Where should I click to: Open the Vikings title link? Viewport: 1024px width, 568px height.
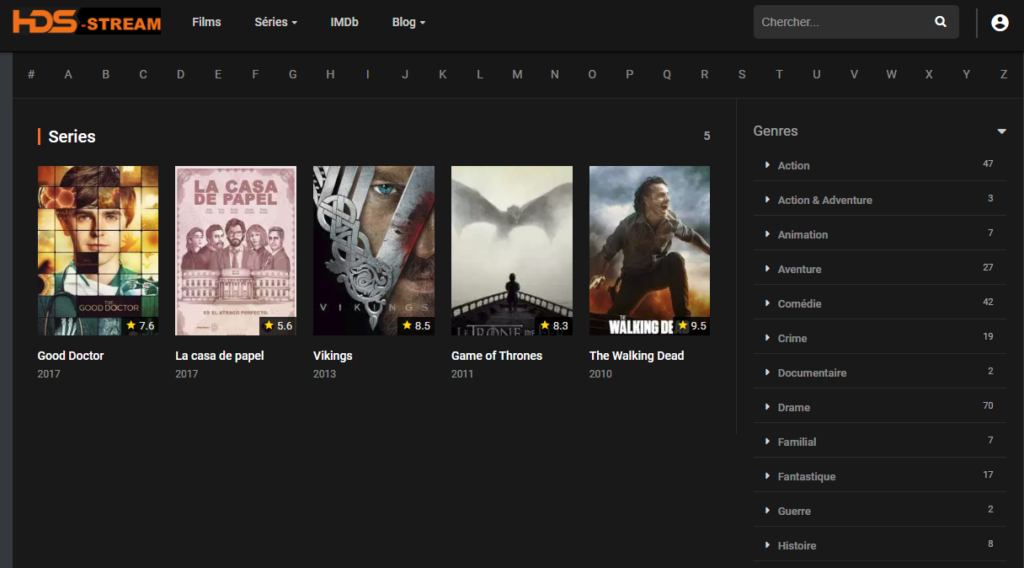[x=332, y=356]
